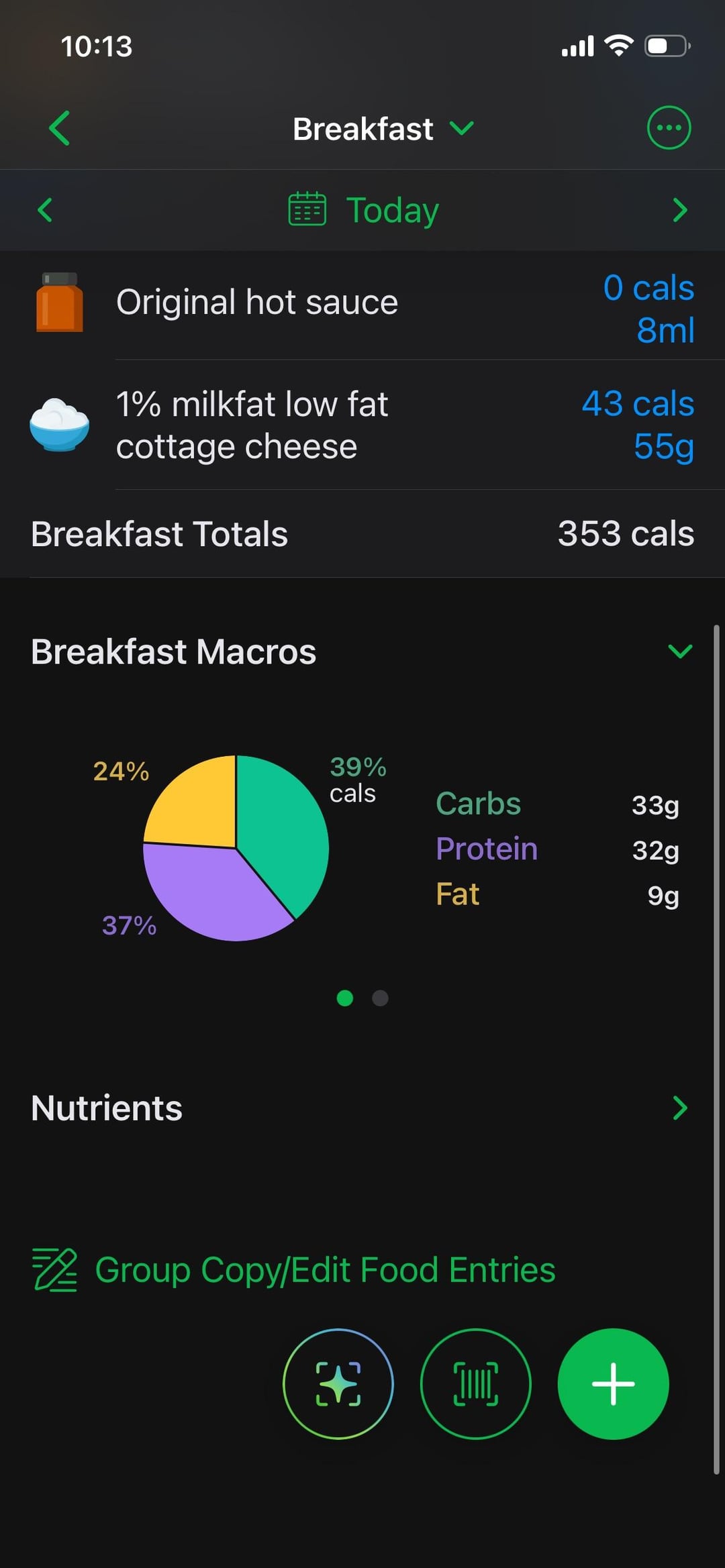Go to the previous day

point(45,210)
